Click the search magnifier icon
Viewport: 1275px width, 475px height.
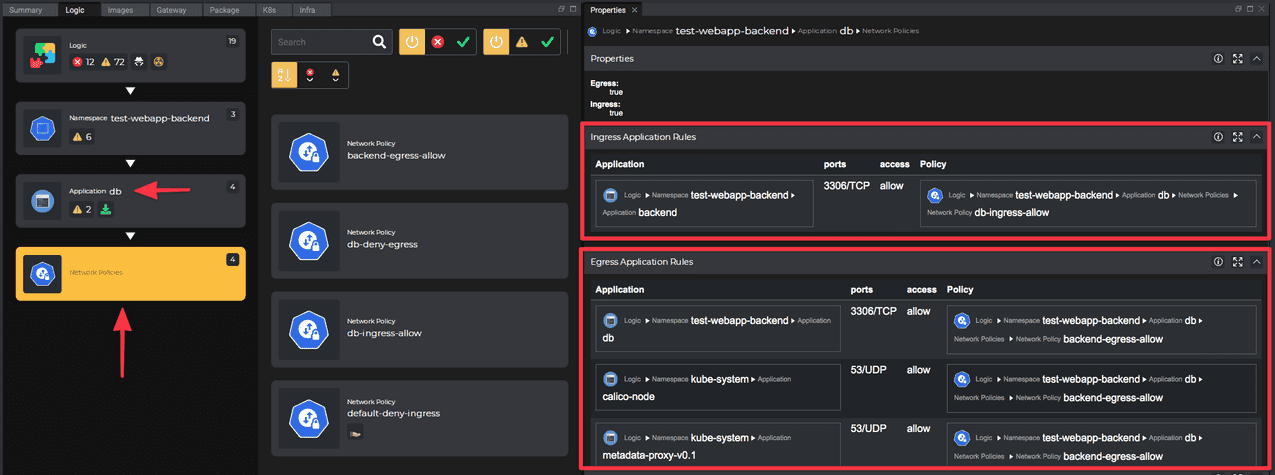tap(379, 42)
